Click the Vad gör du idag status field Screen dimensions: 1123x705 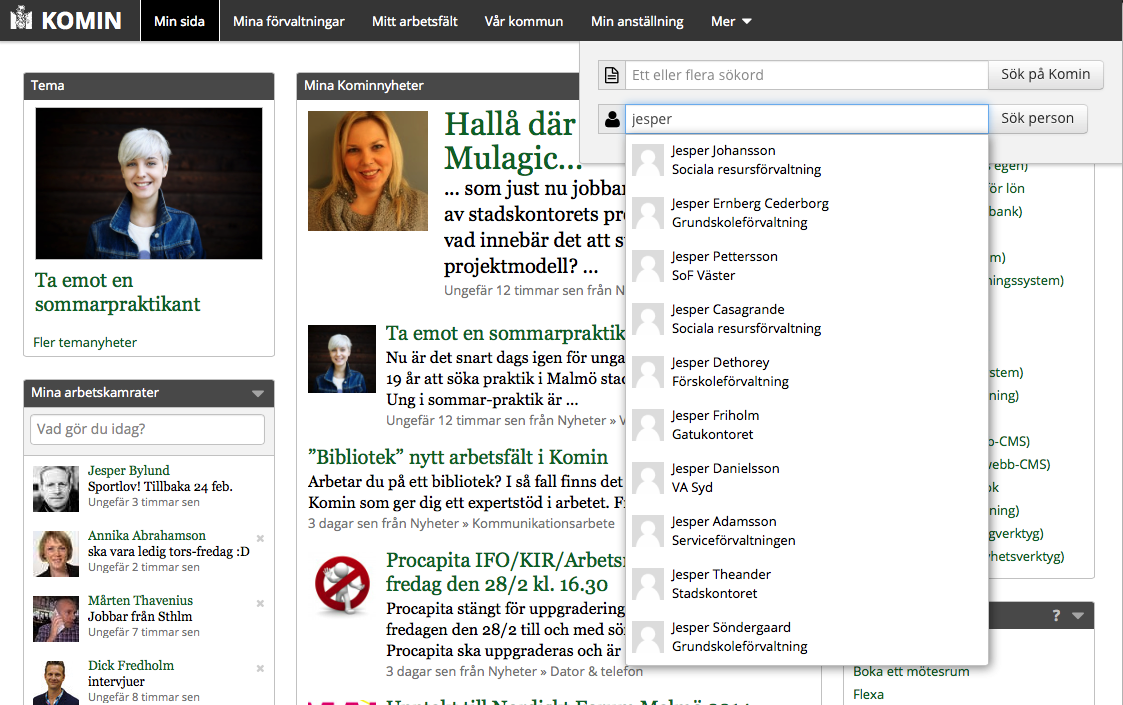coord(148,429)
